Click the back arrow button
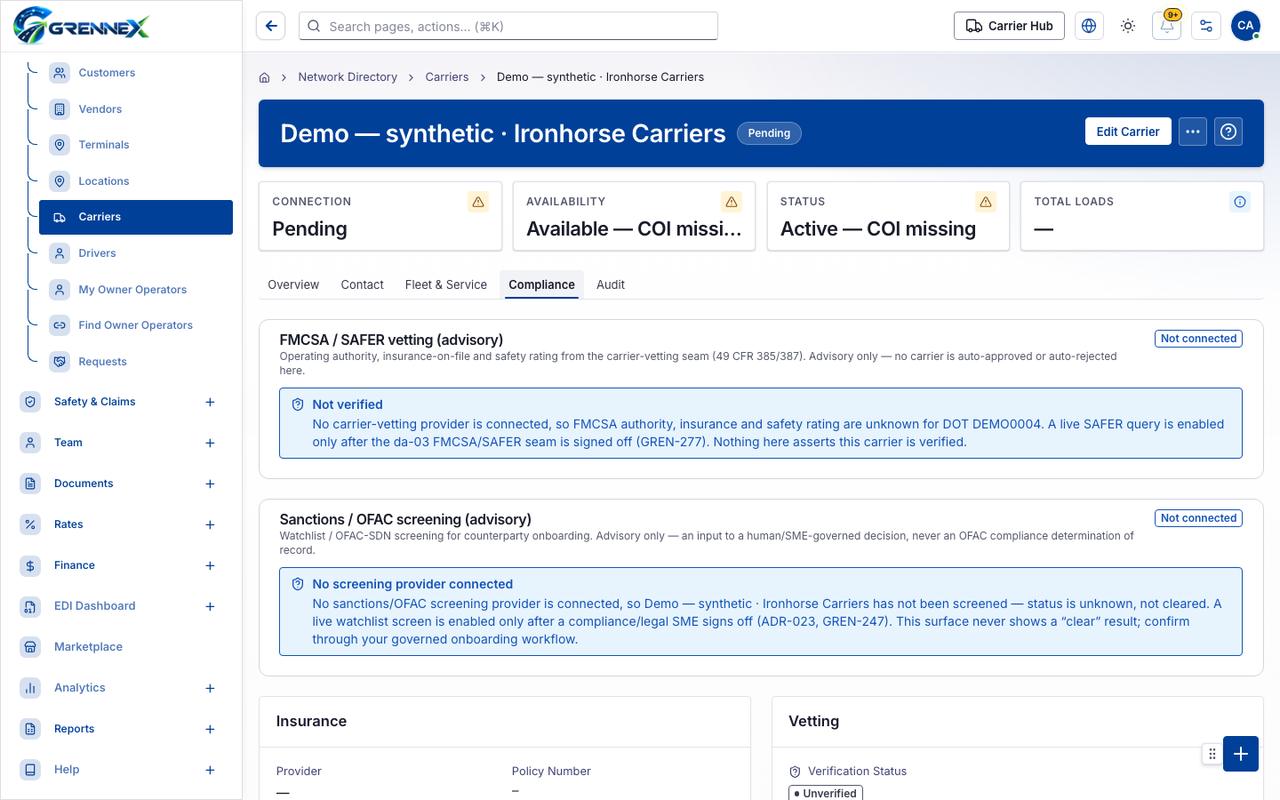1280x800 pixels. click(x=271, y=26)
